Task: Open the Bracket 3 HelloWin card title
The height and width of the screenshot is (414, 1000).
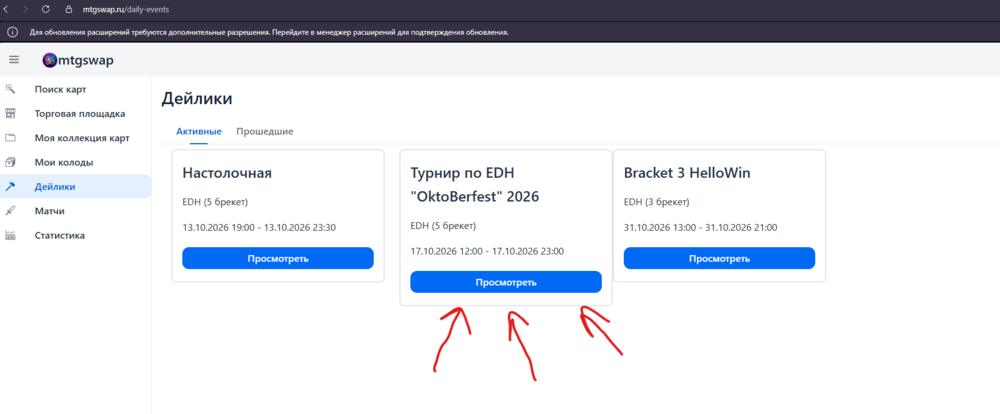Action: click(x=687, y=173)
